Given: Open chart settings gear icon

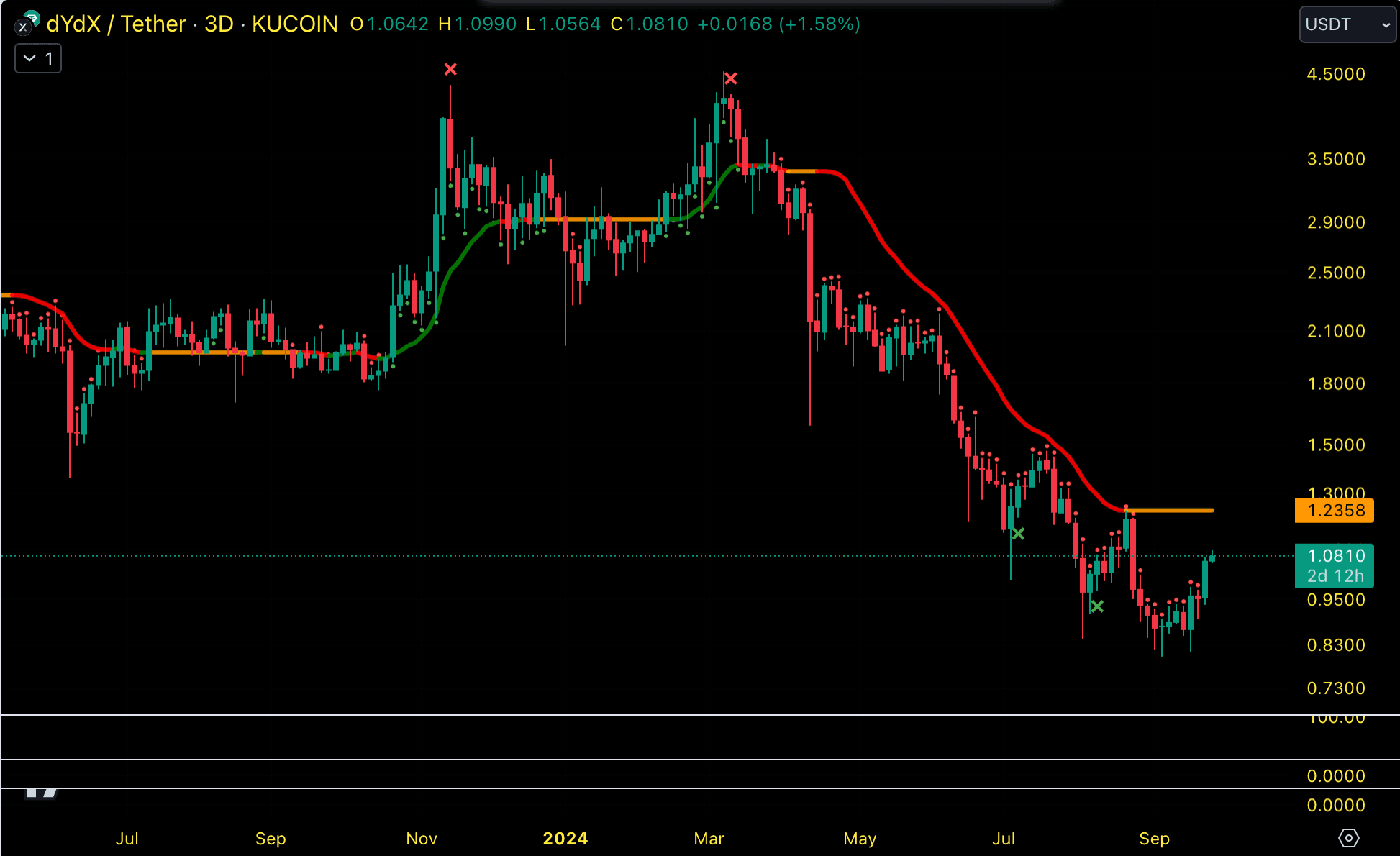Looking at the screenshot, I should [x=1348, y=838].
